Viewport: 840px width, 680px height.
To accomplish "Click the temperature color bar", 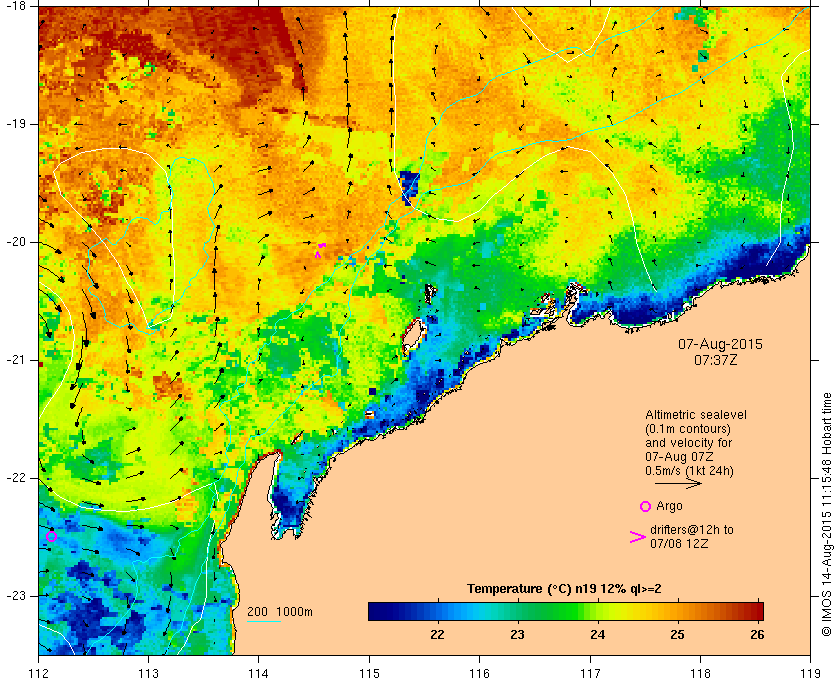I will pyautogui.click(x=566, y=611).
